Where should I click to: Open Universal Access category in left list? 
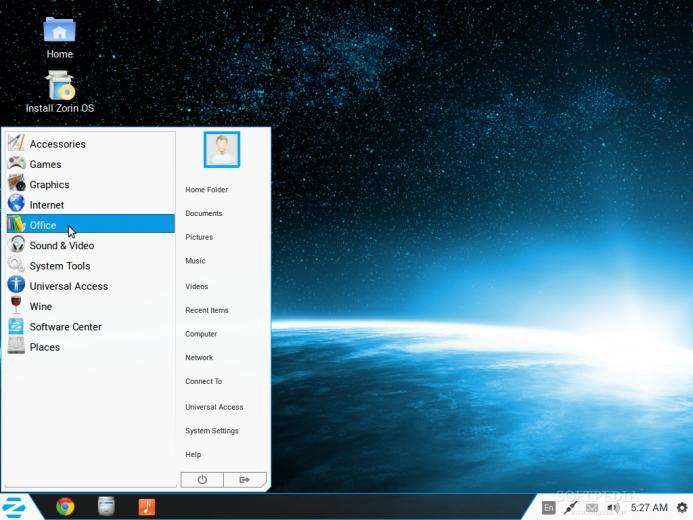tap(91, 286)
